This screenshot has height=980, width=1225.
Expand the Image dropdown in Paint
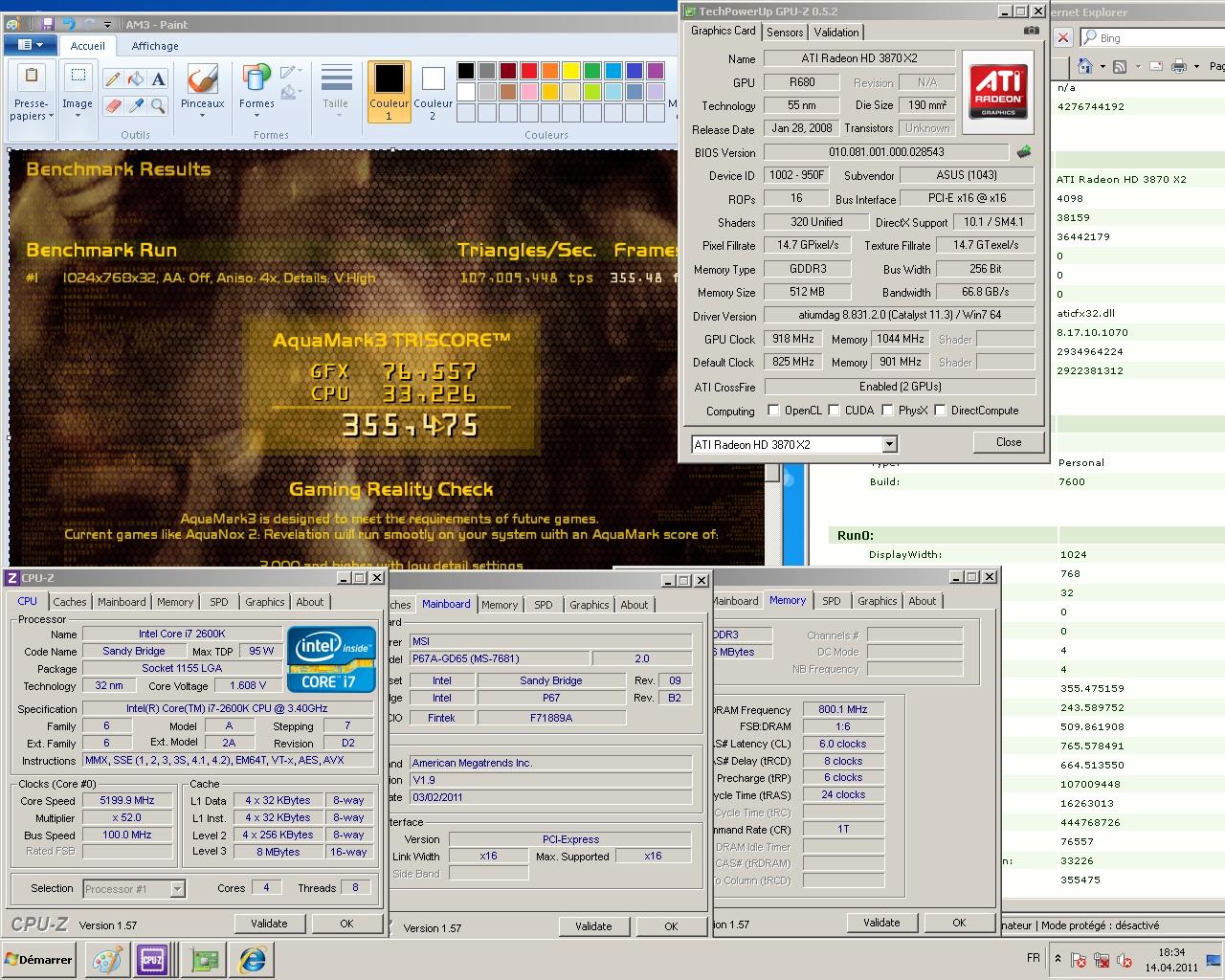(78, 116)
